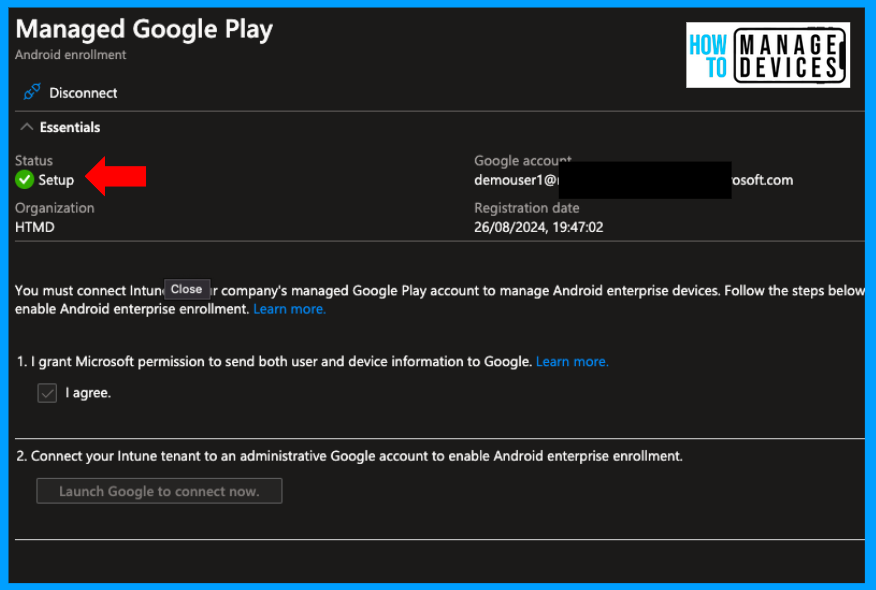
Task: Click the Close tooltip
Action: 187,289
